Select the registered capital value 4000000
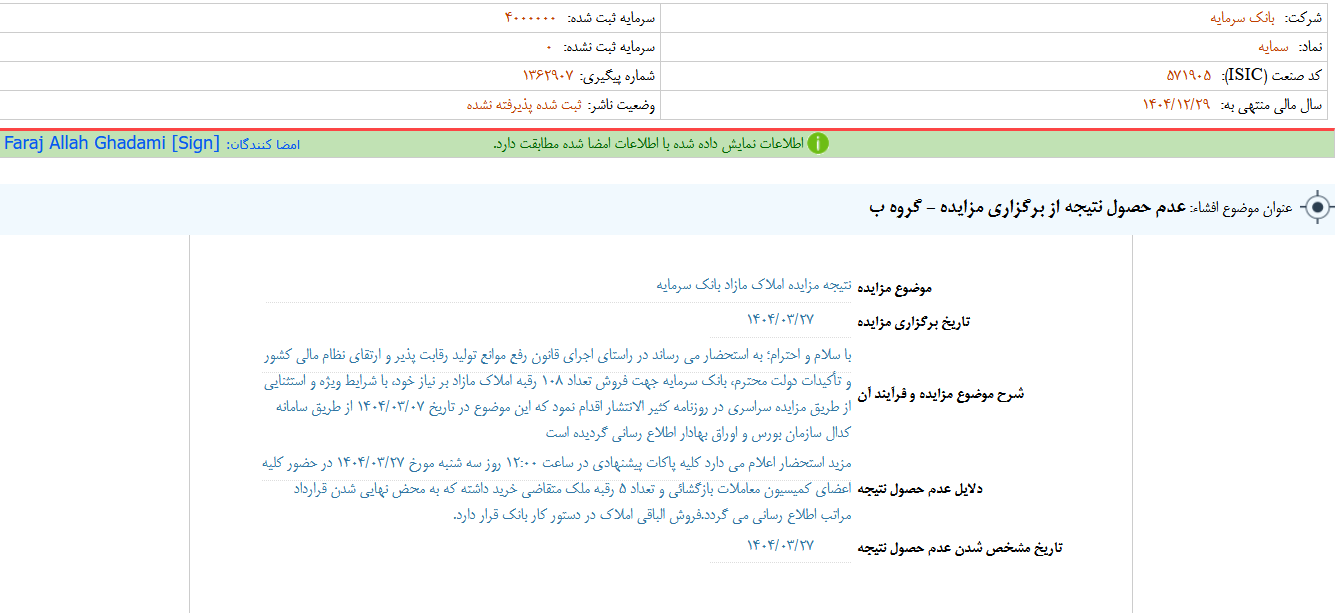 coord(530,18)
